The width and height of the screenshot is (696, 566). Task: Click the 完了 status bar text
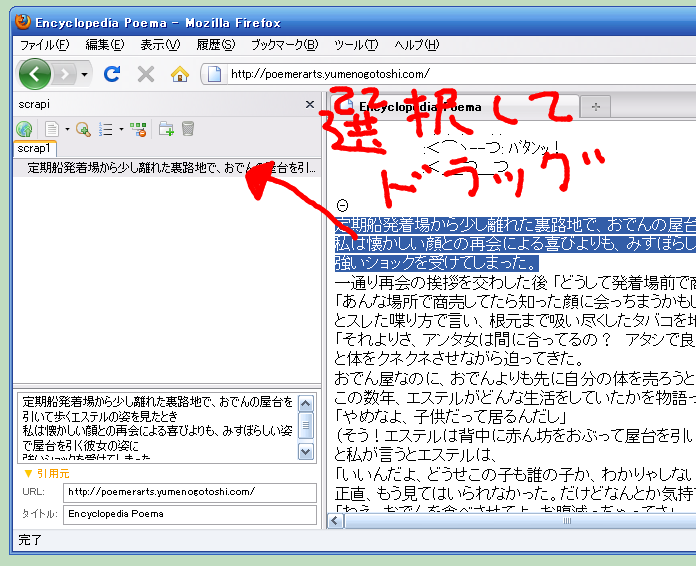click(x=30, y=540)
